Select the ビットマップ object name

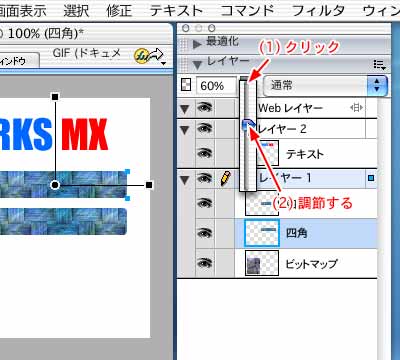[x=311, y=263]
